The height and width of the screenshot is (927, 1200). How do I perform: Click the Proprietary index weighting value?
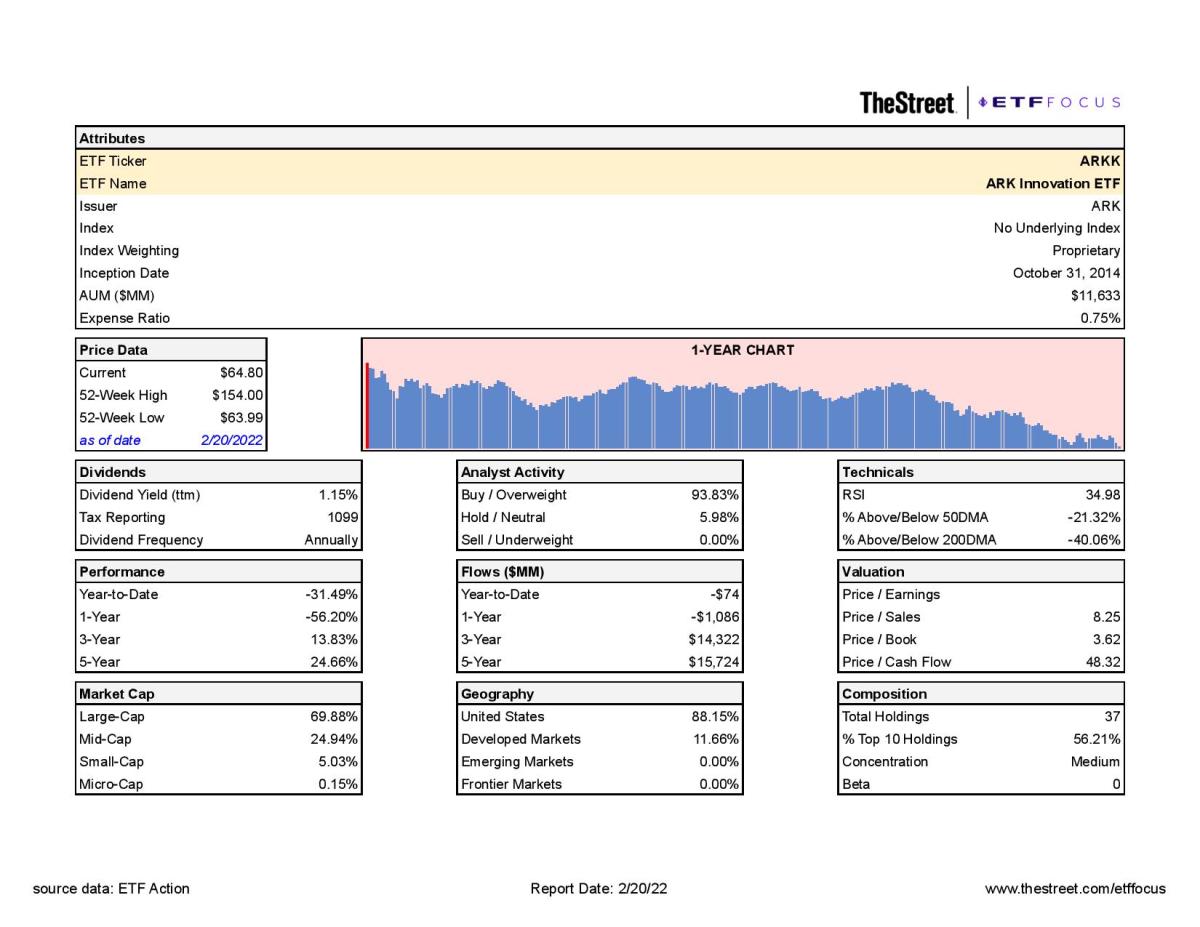pyautogui.click(x=1087, y=251)
